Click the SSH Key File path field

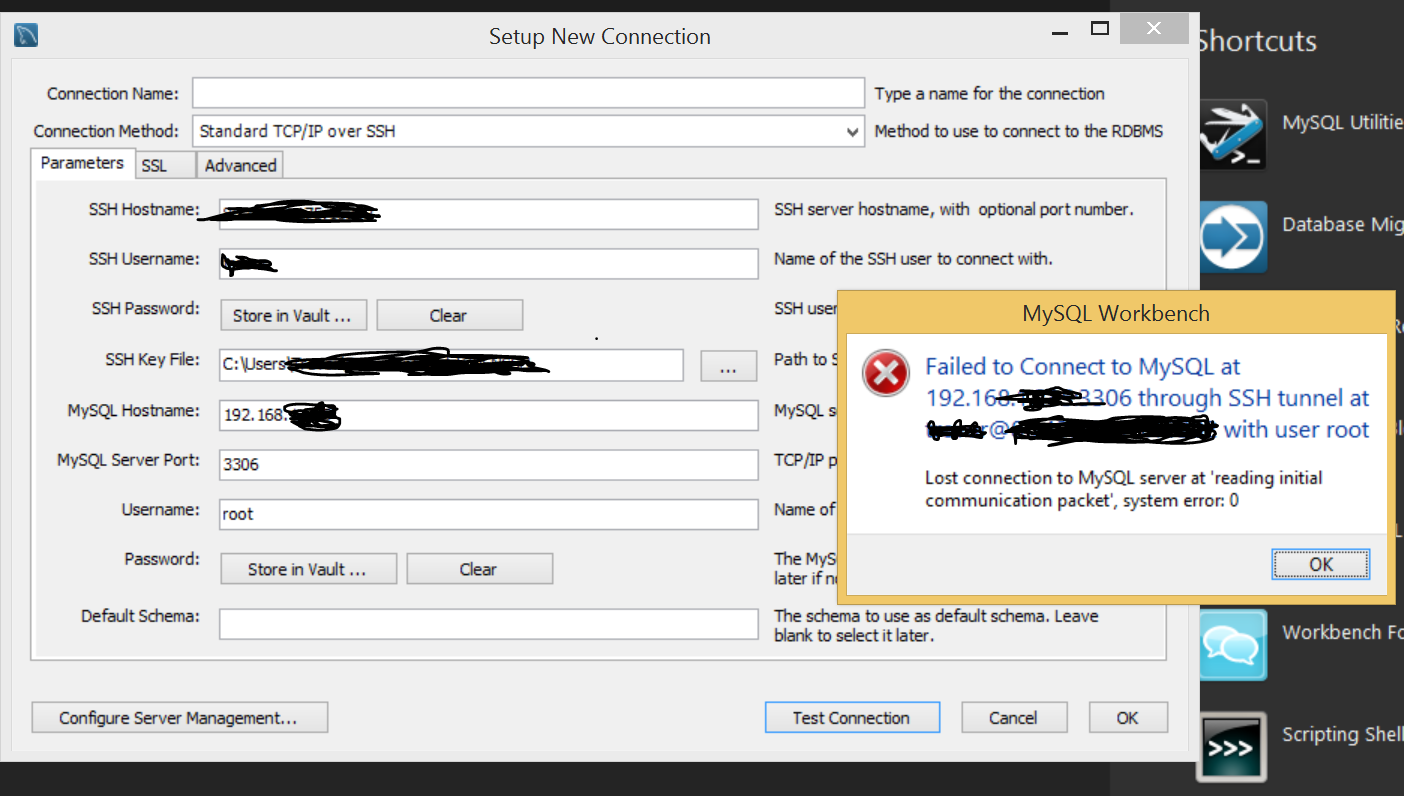coord(451,365)
